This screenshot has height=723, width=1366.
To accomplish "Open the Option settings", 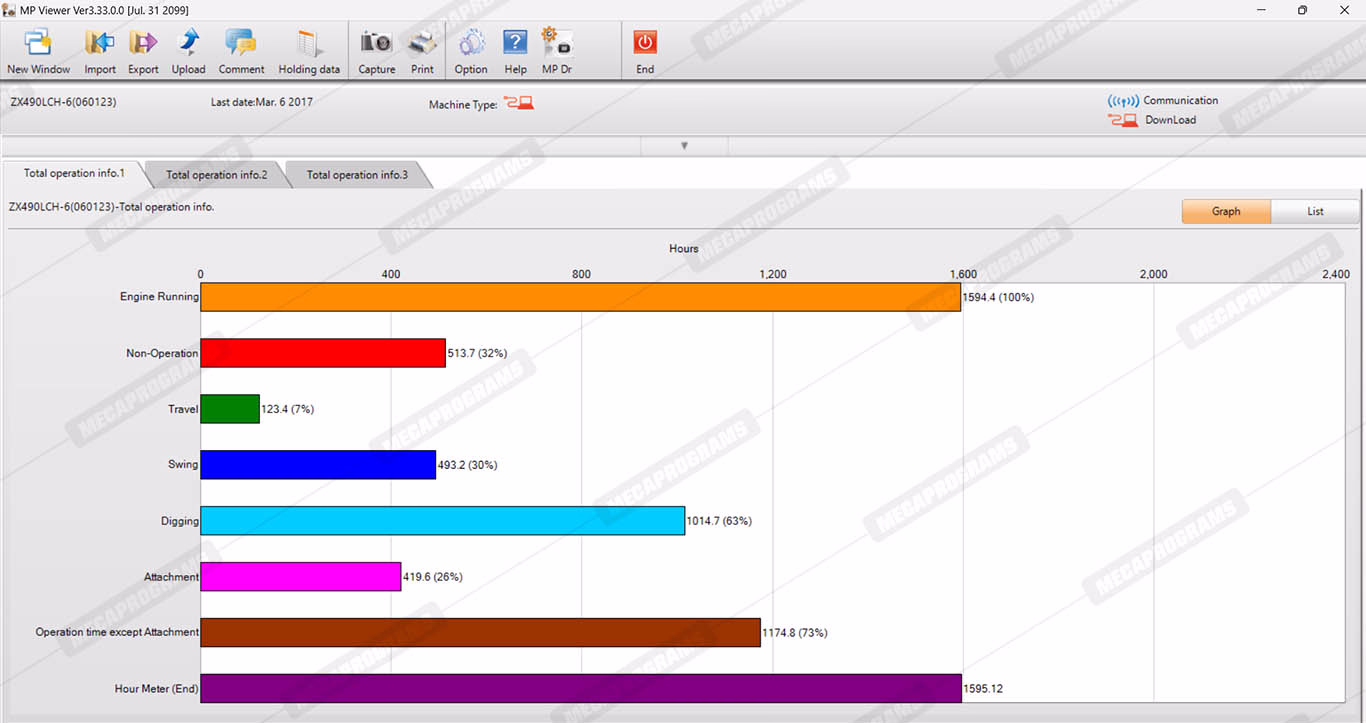I will pyautogui.click(x=471, y=51).
